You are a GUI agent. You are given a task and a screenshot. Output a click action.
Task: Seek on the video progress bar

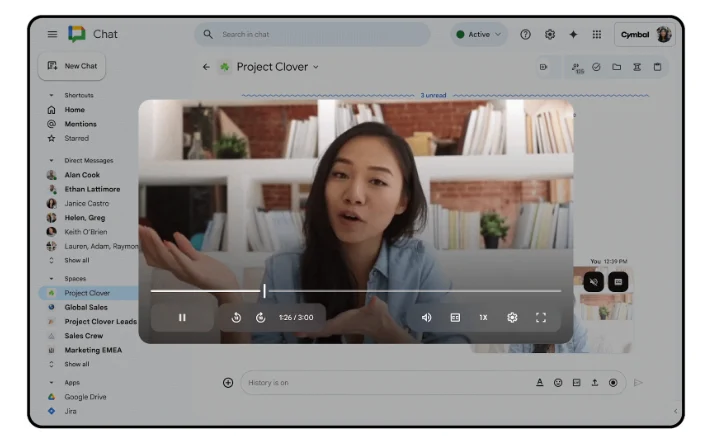coord(356,291)
